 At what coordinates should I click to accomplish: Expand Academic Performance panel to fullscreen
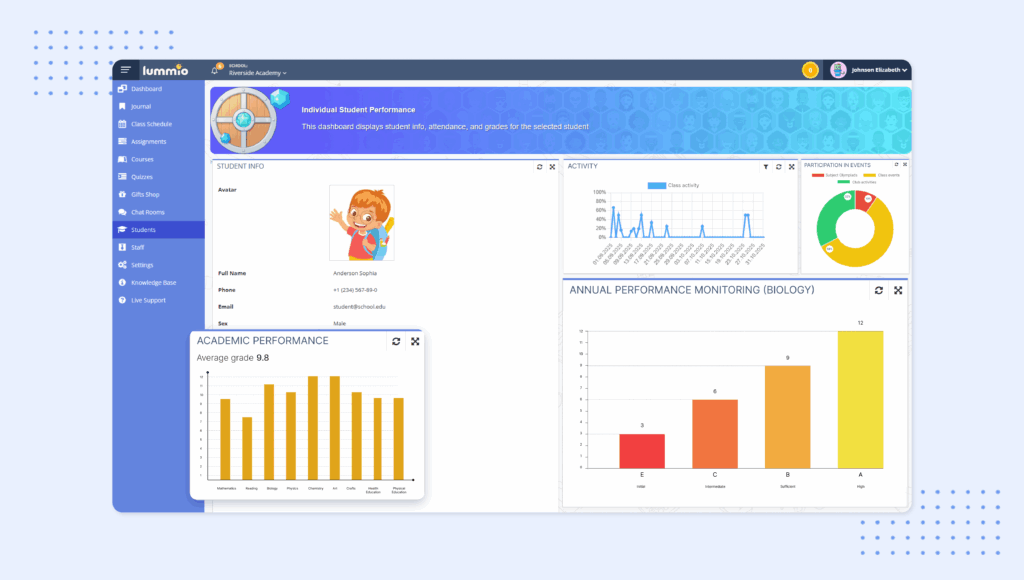click(414, 341)
